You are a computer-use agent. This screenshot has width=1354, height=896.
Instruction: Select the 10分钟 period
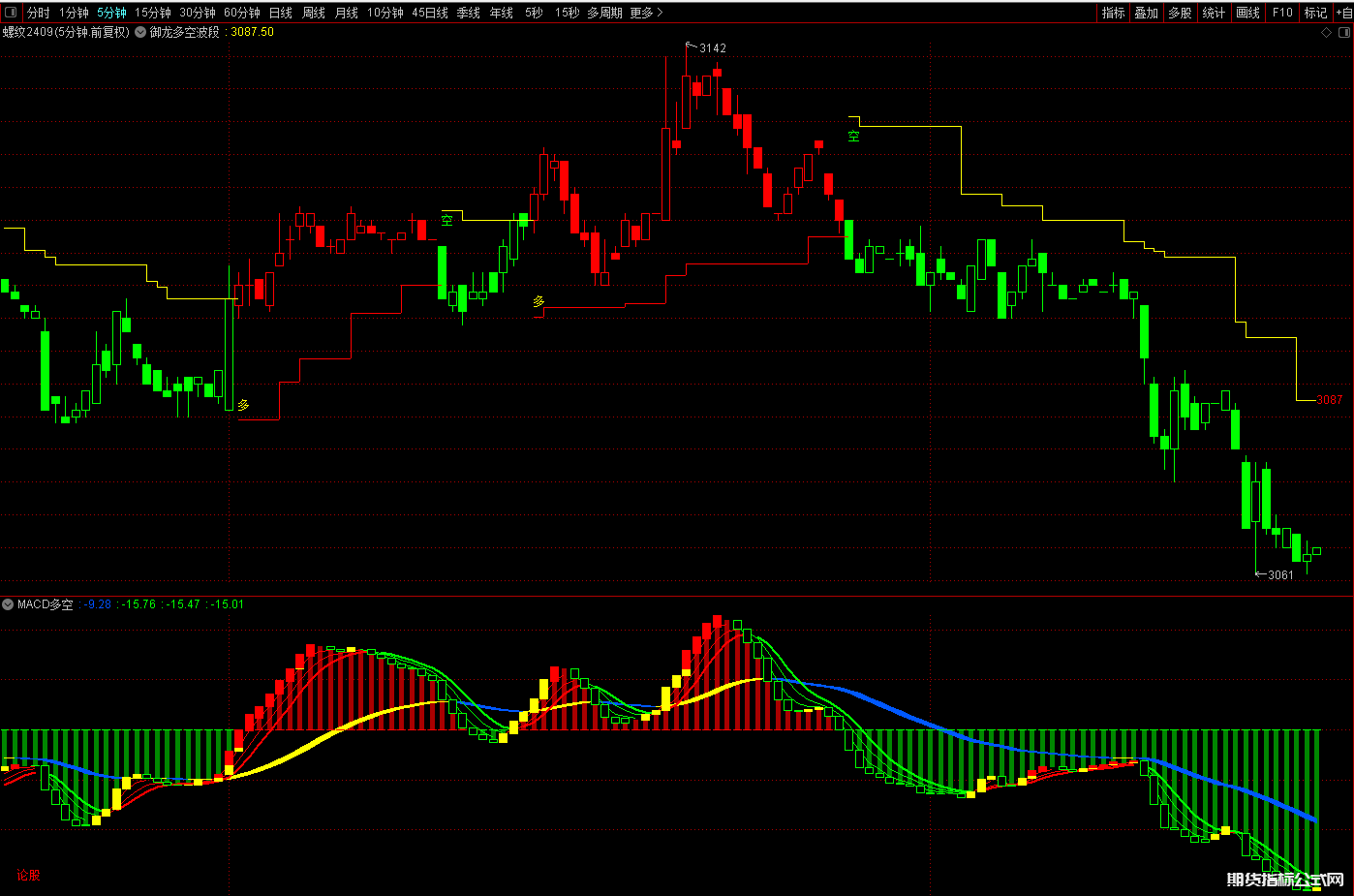click(x=385, y=13)
